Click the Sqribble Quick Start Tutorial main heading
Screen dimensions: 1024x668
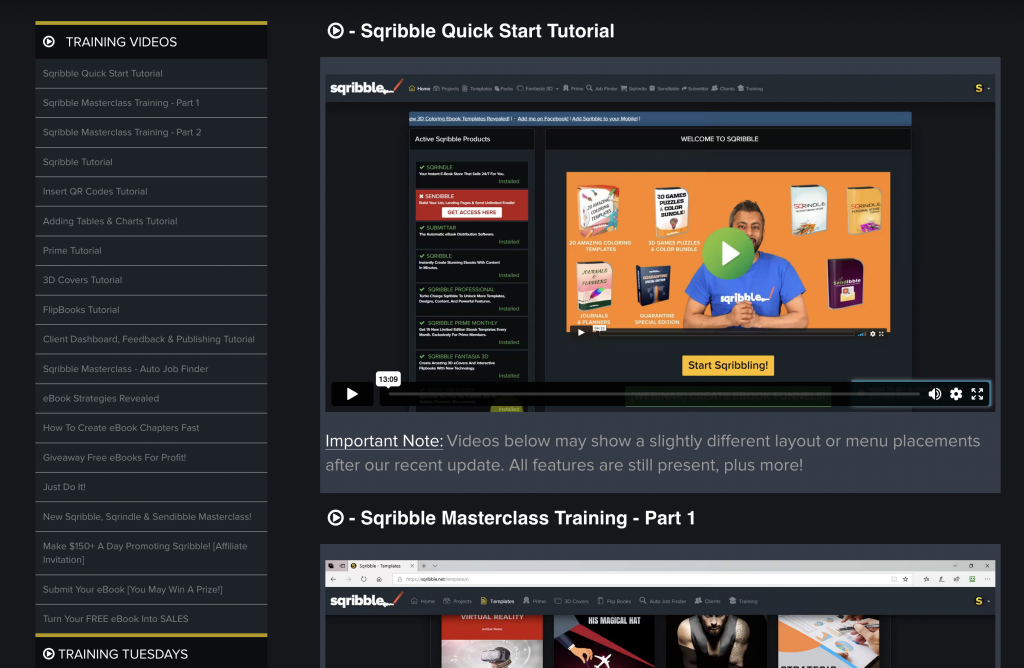487,31
